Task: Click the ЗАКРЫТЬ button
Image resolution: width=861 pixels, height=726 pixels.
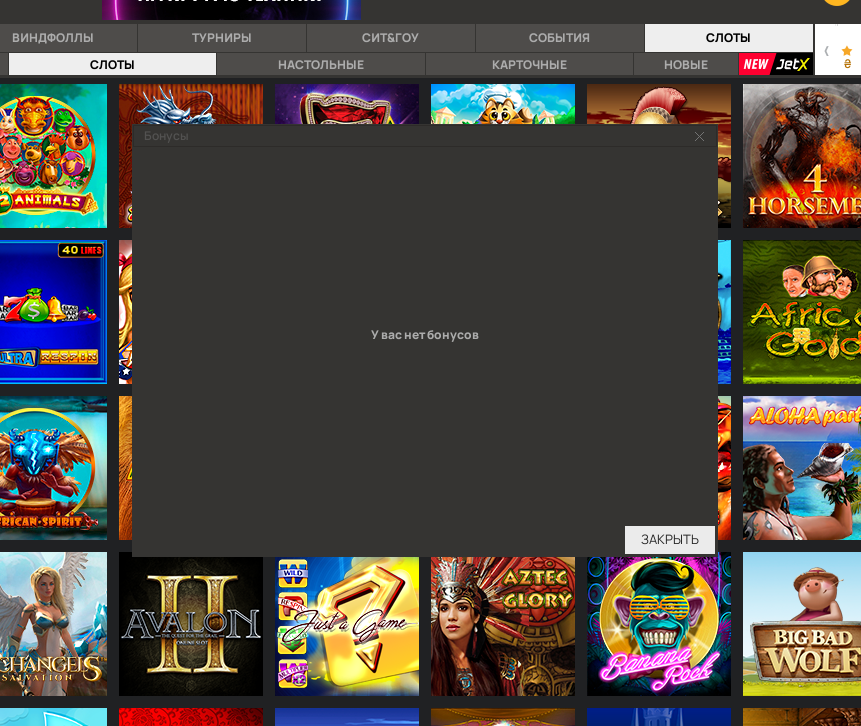Action: (670, 540)
